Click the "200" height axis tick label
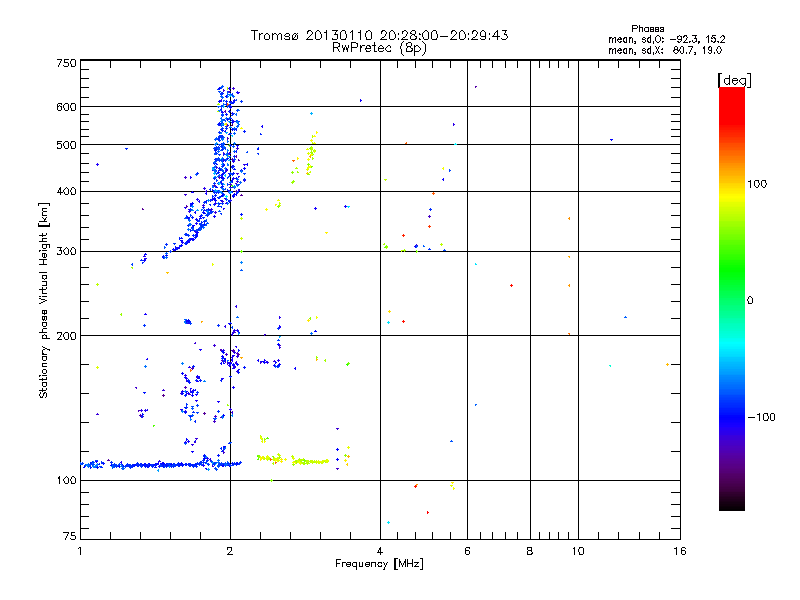 [x=66, y=336]
